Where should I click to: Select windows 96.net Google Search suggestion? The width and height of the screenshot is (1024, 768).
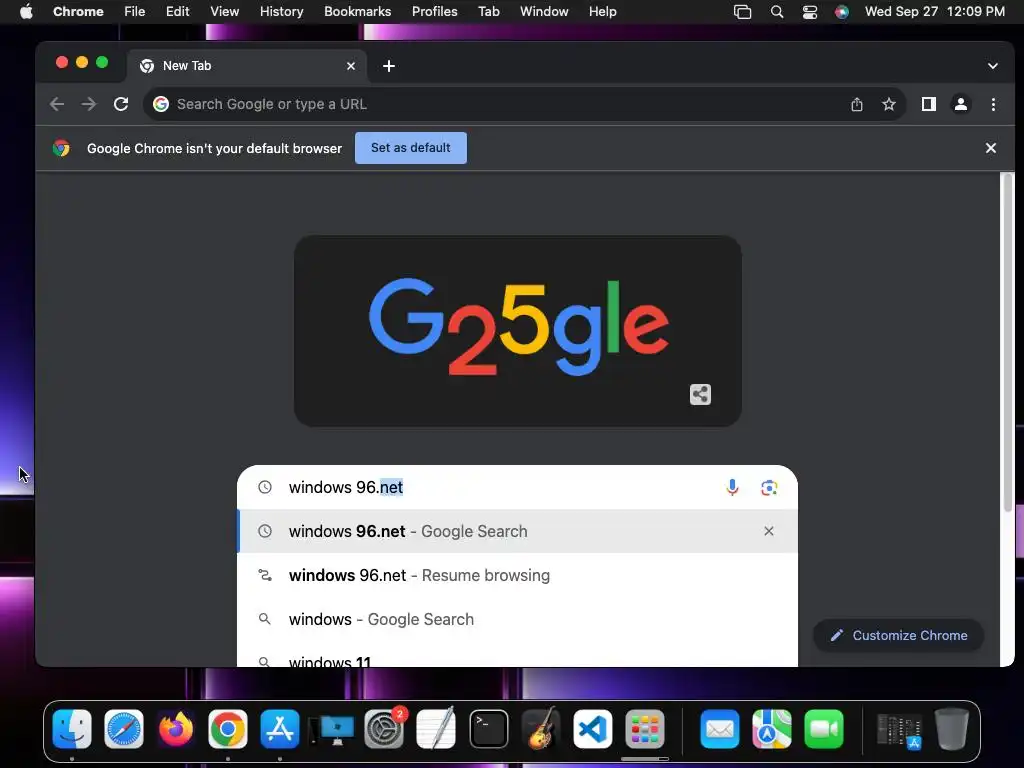pyautogui.click(x=517, y=531)
